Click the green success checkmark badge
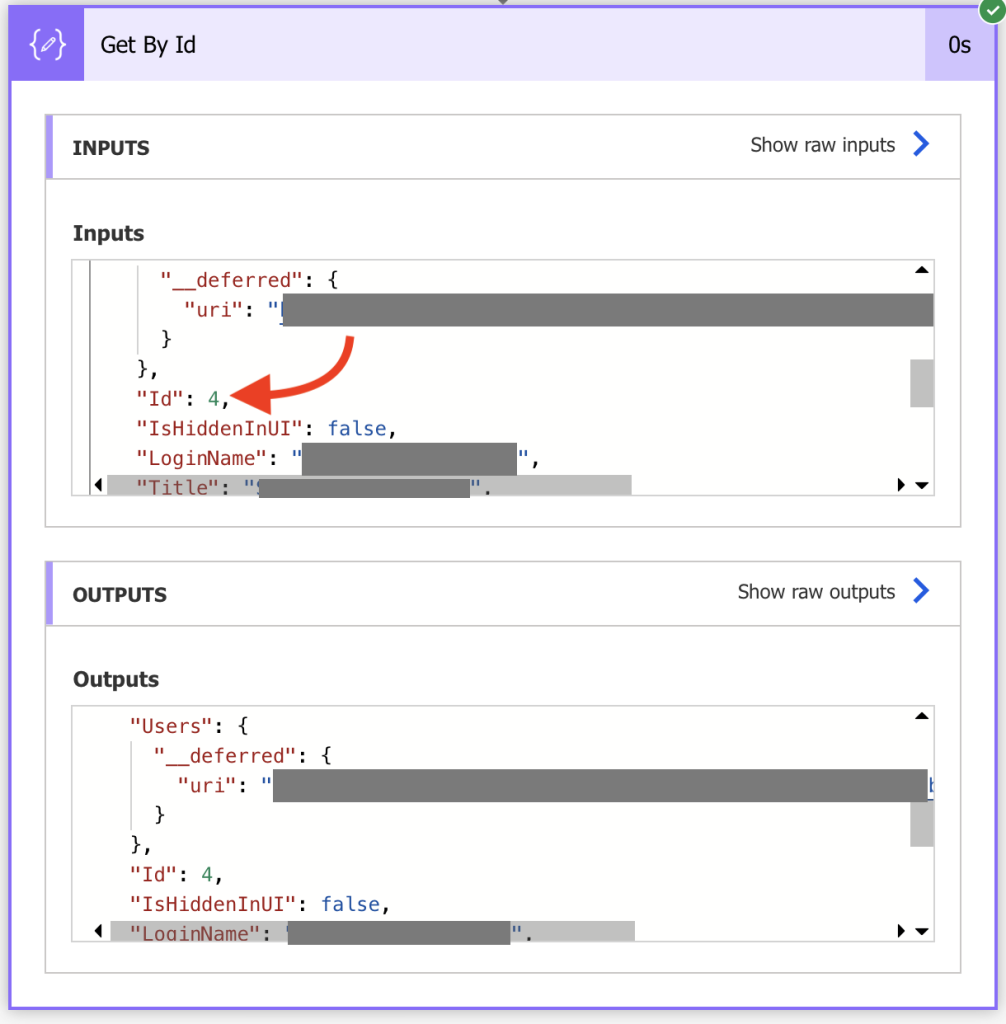Image resolution: width=1006 pixels, height=1024 pixels. point(991,11)
